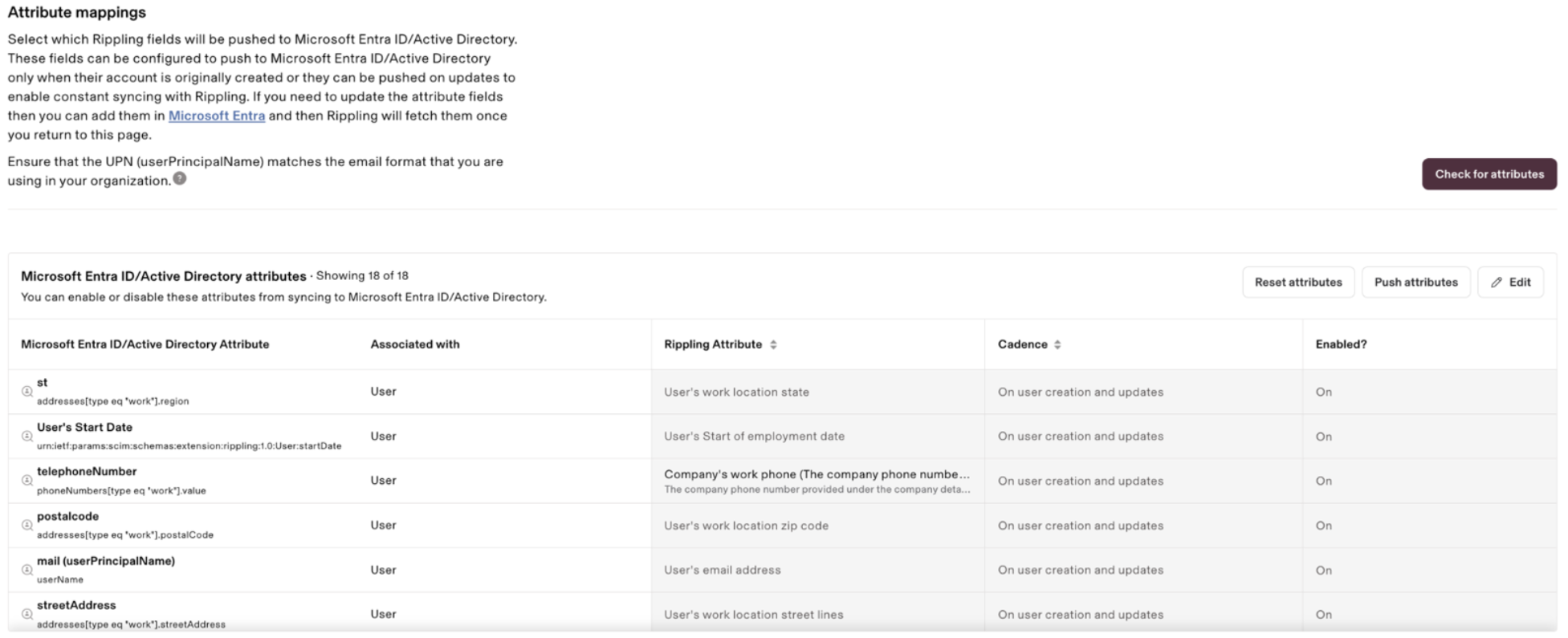Click the On status in mail (userPrincipalName) row
The height and width of the screenshot is (638, 1568).
point(1323,571)
